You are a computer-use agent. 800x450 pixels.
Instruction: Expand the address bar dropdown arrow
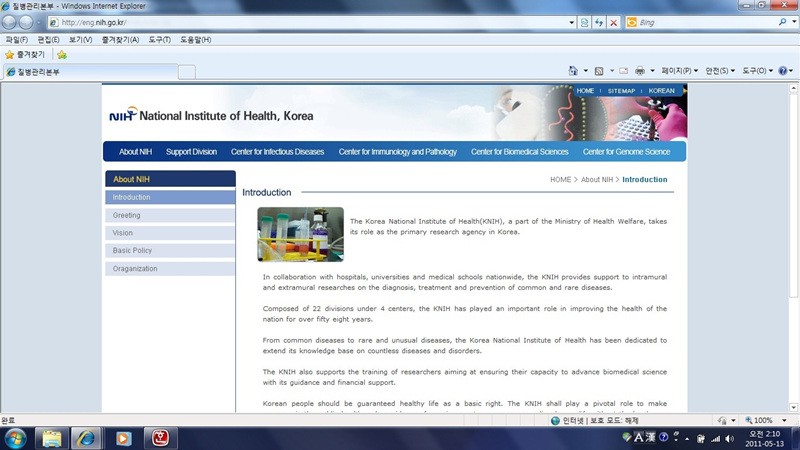pos(571,22)
